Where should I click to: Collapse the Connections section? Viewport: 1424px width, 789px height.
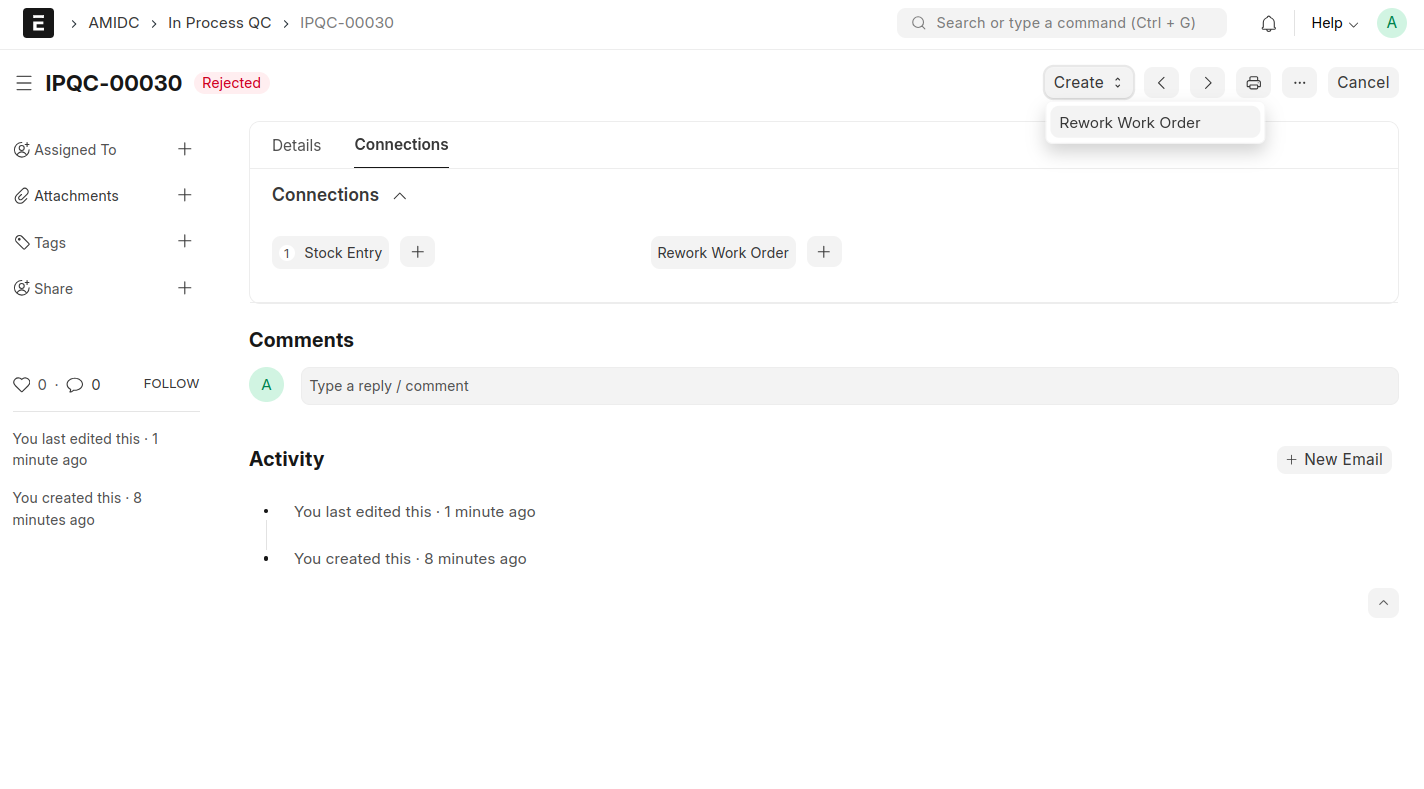400,196
